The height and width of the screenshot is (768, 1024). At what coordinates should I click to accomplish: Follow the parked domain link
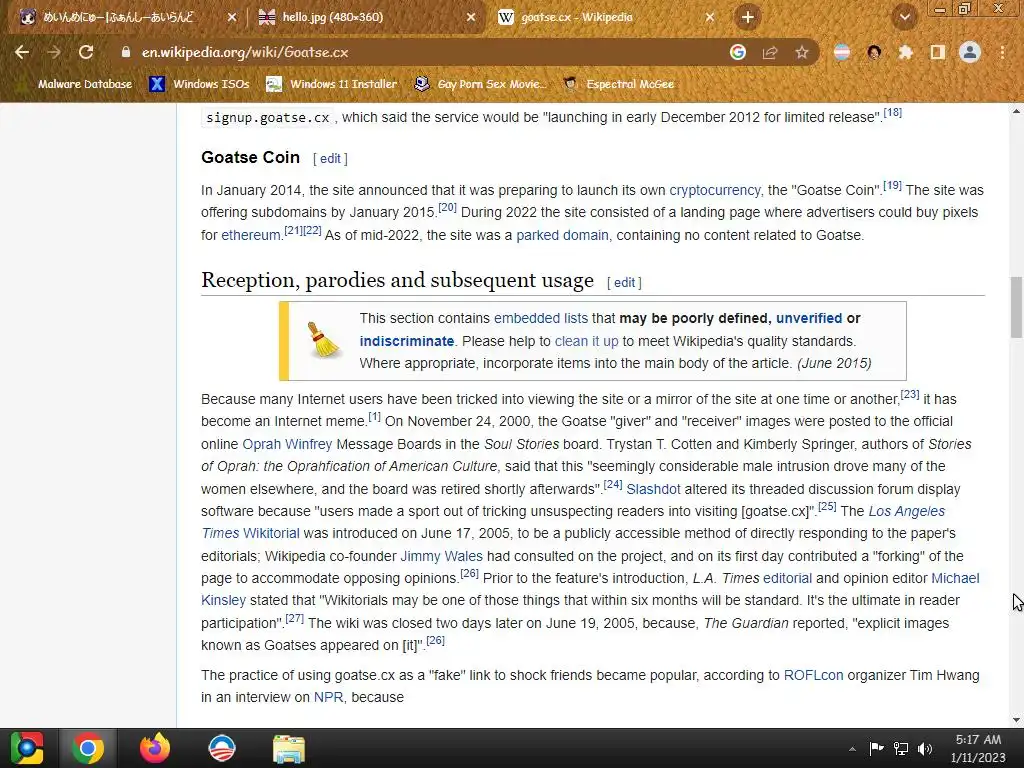(x=562, y=235)
